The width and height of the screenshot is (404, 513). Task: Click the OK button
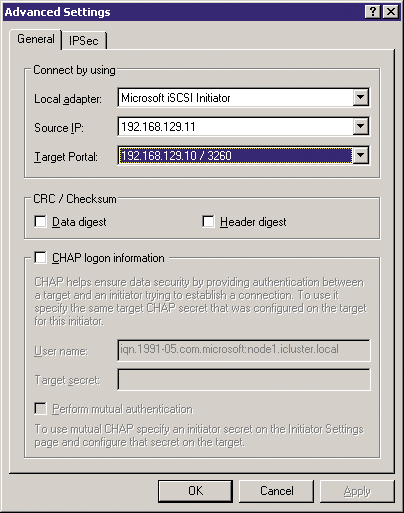click(x=195, y=491)
